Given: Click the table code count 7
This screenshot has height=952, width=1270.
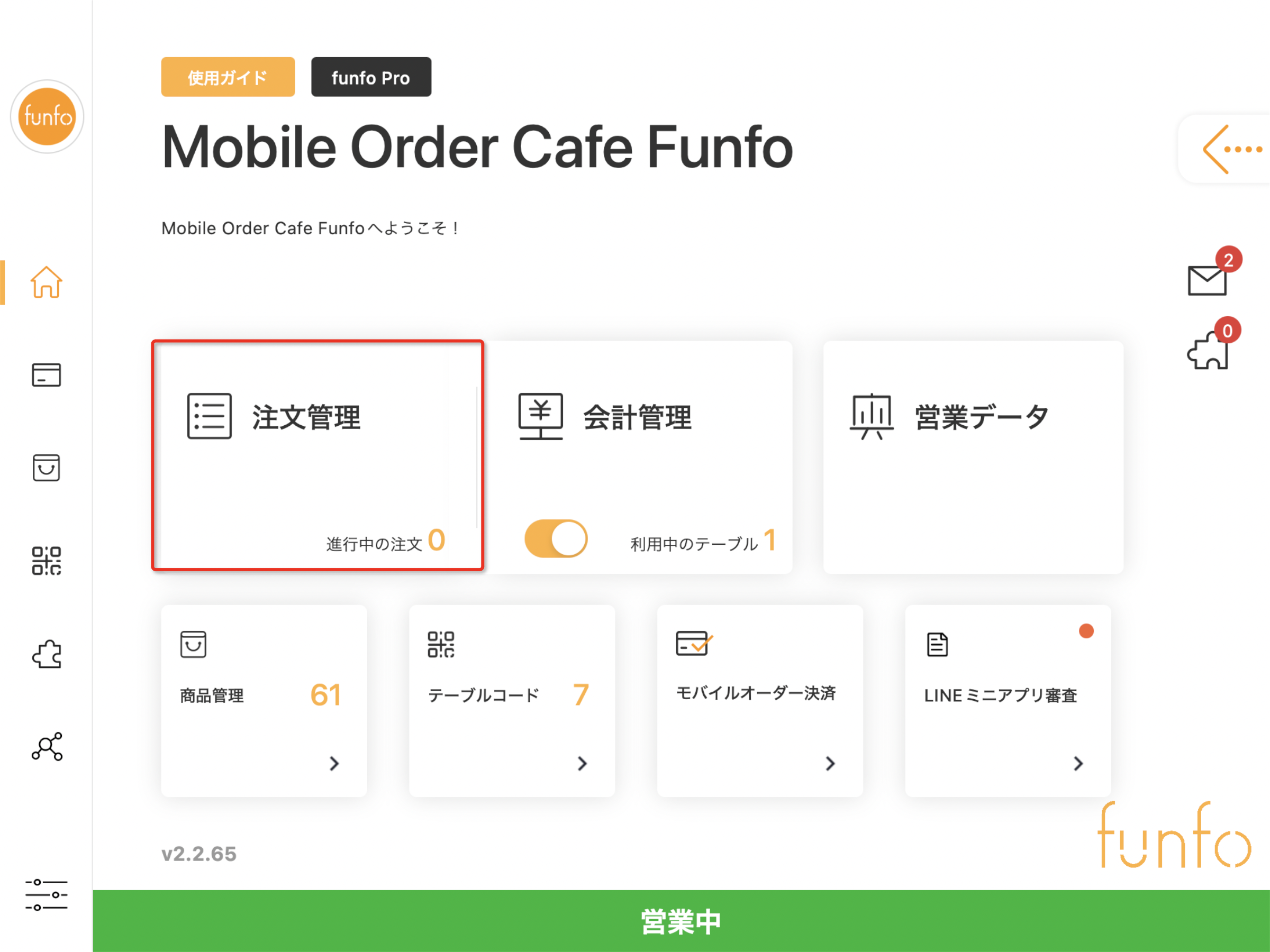Looking at the screenshot, I should (581, 695).
